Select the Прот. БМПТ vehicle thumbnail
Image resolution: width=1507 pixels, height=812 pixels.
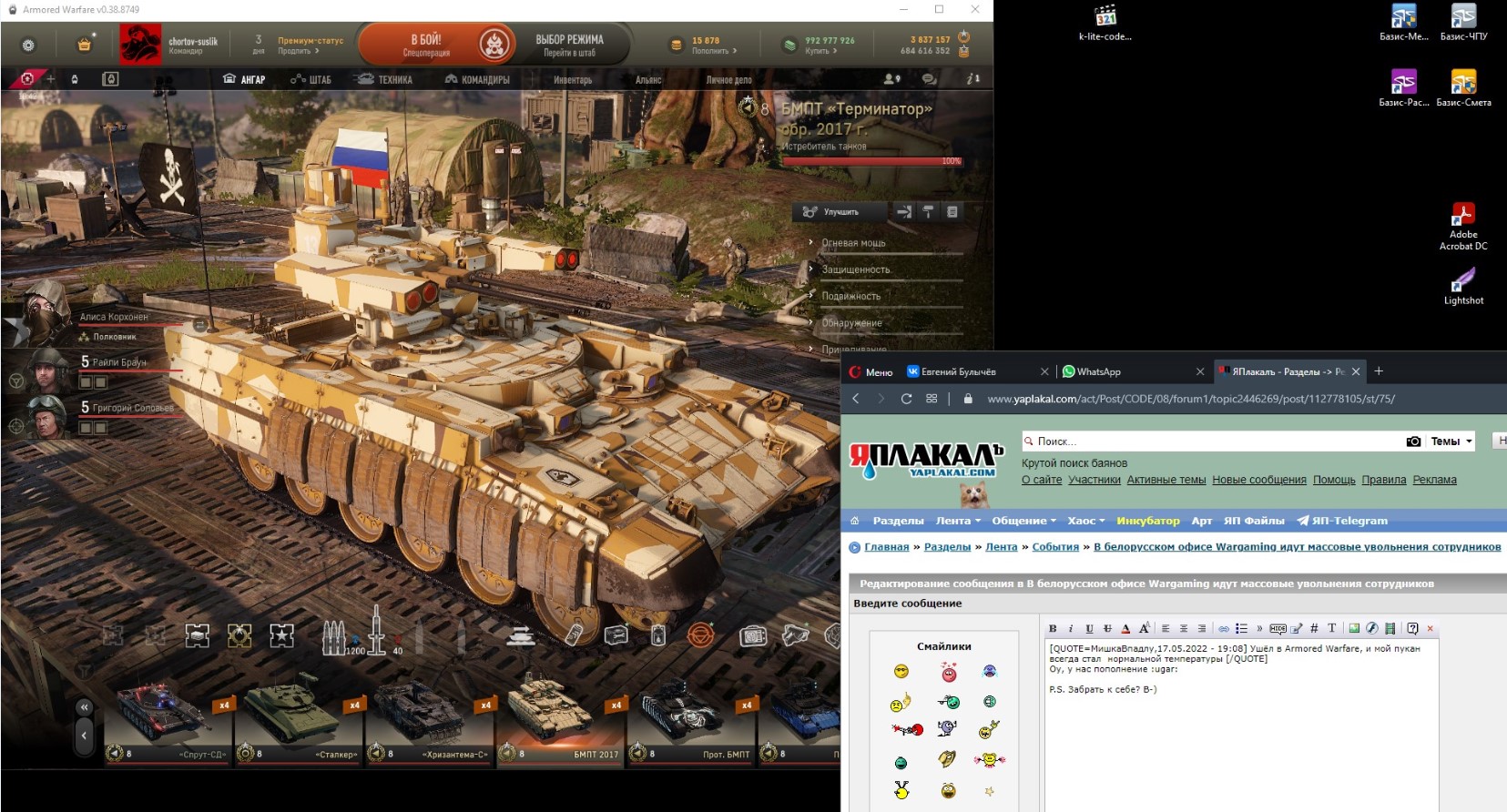coord(692,724)
